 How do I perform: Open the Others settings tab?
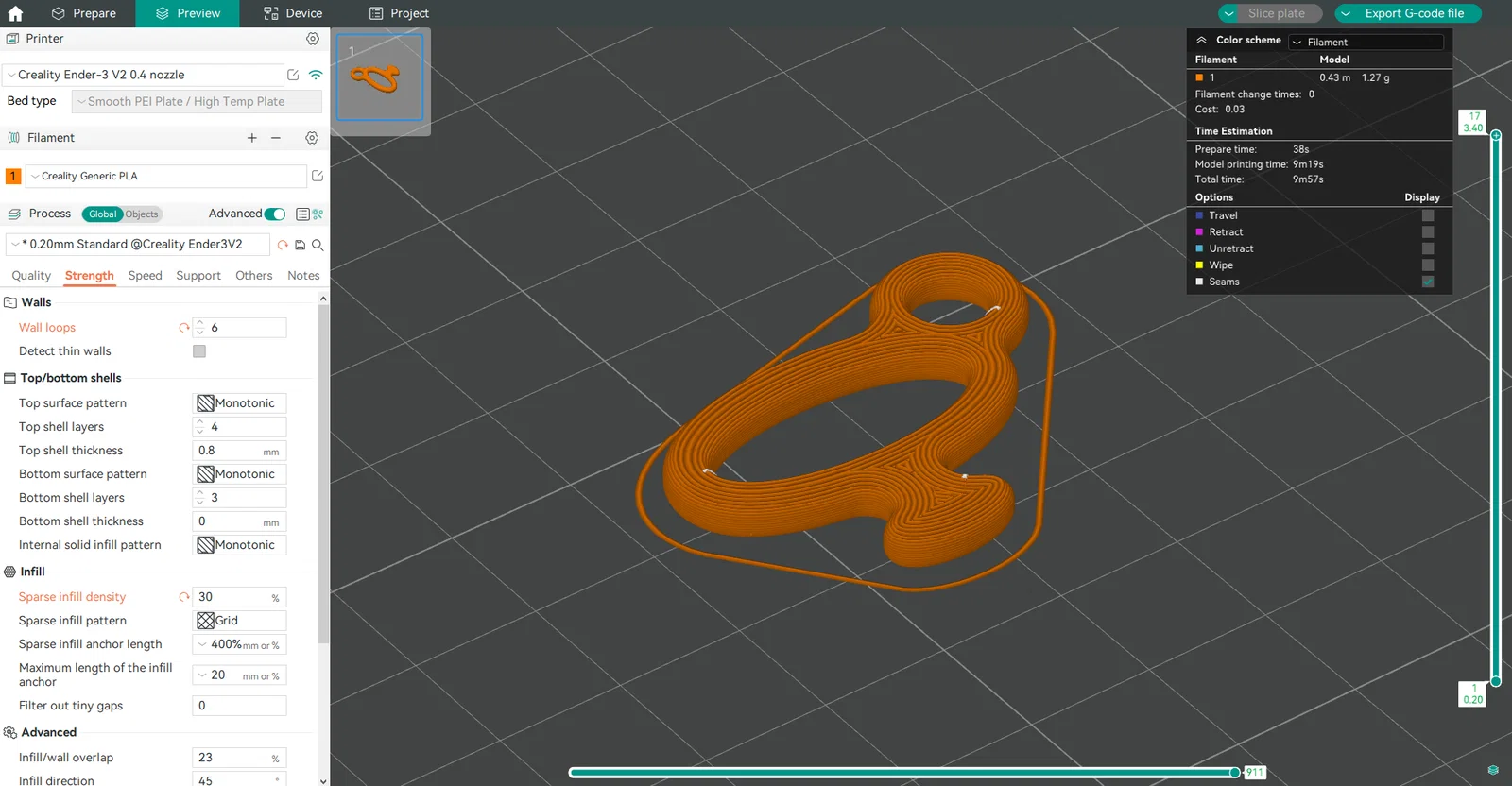click(x=254, y=276)
